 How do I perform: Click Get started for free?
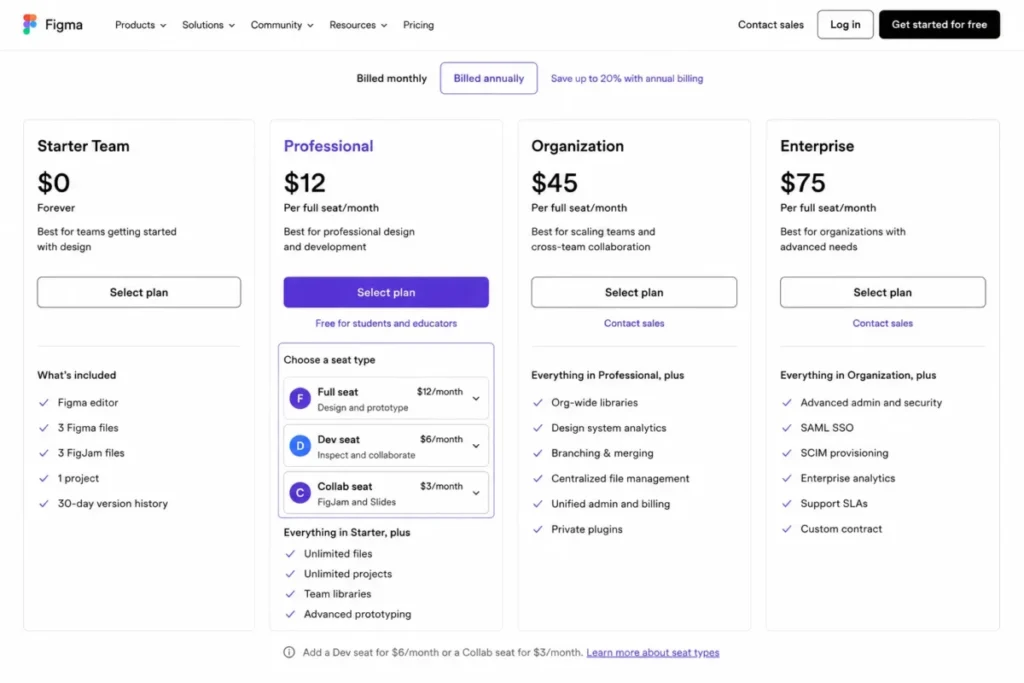939,25
